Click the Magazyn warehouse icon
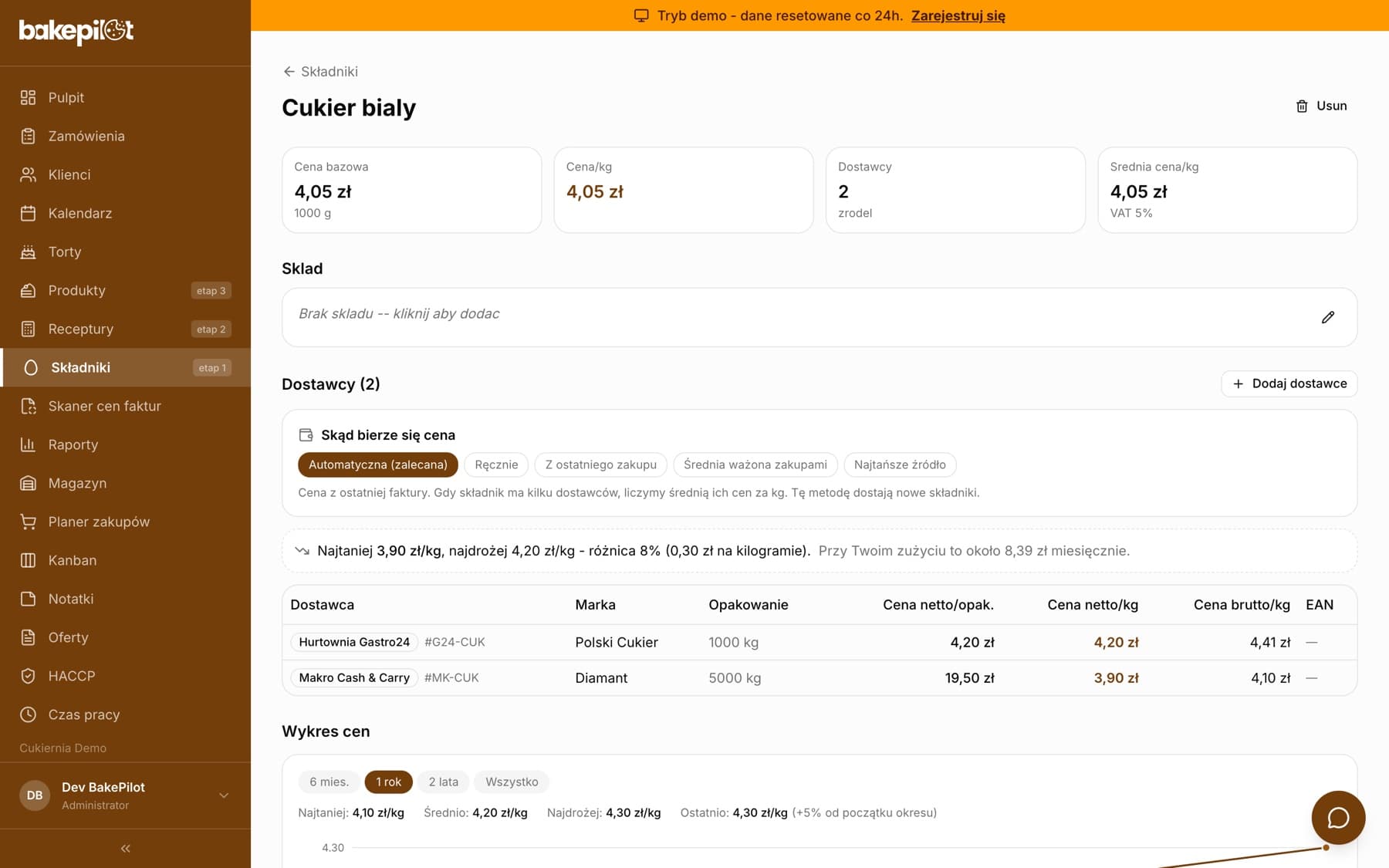The width and height of the screenshot is (1389, 868). 28,483
